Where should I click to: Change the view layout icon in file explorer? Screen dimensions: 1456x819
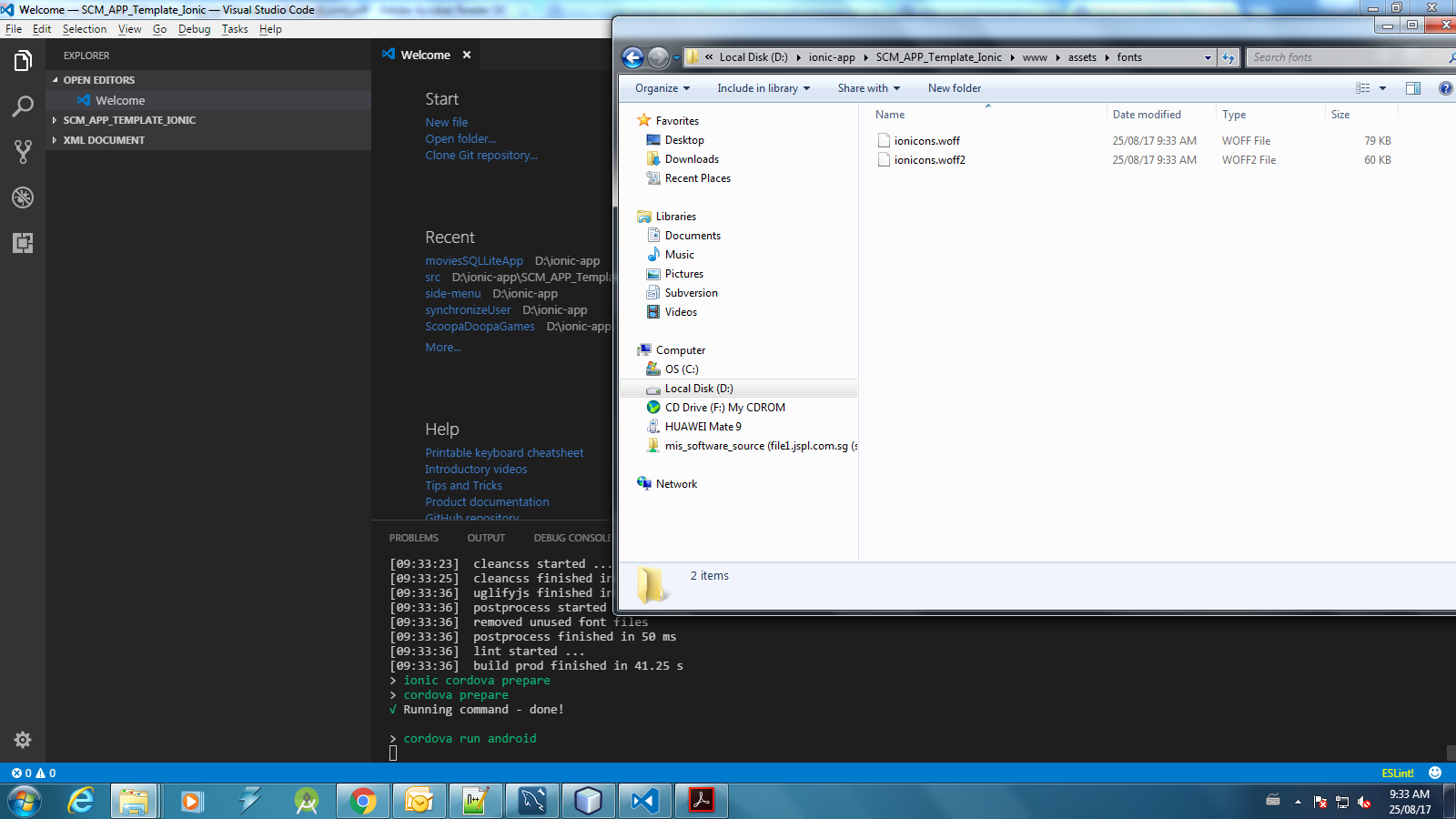1362,88
